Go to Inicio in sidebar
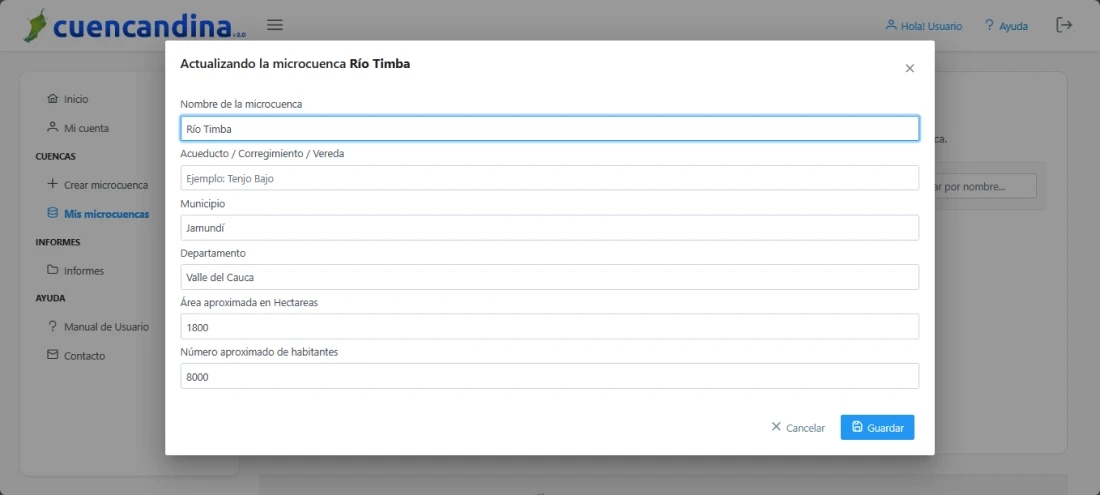The width and height of the screenshot is (1100, 495). [76, 99]
